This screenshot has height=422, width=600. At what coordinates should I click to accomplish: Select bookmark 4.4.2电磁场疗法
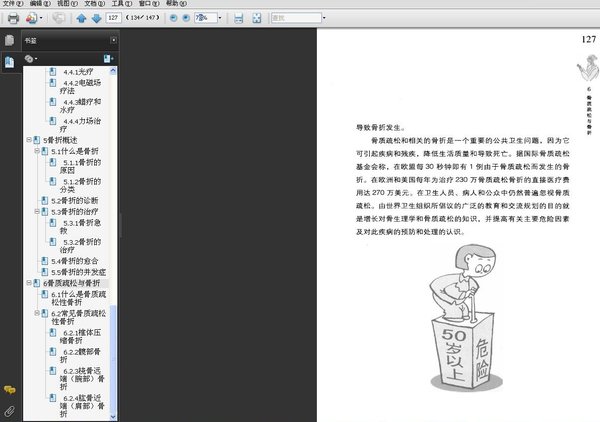80,87
